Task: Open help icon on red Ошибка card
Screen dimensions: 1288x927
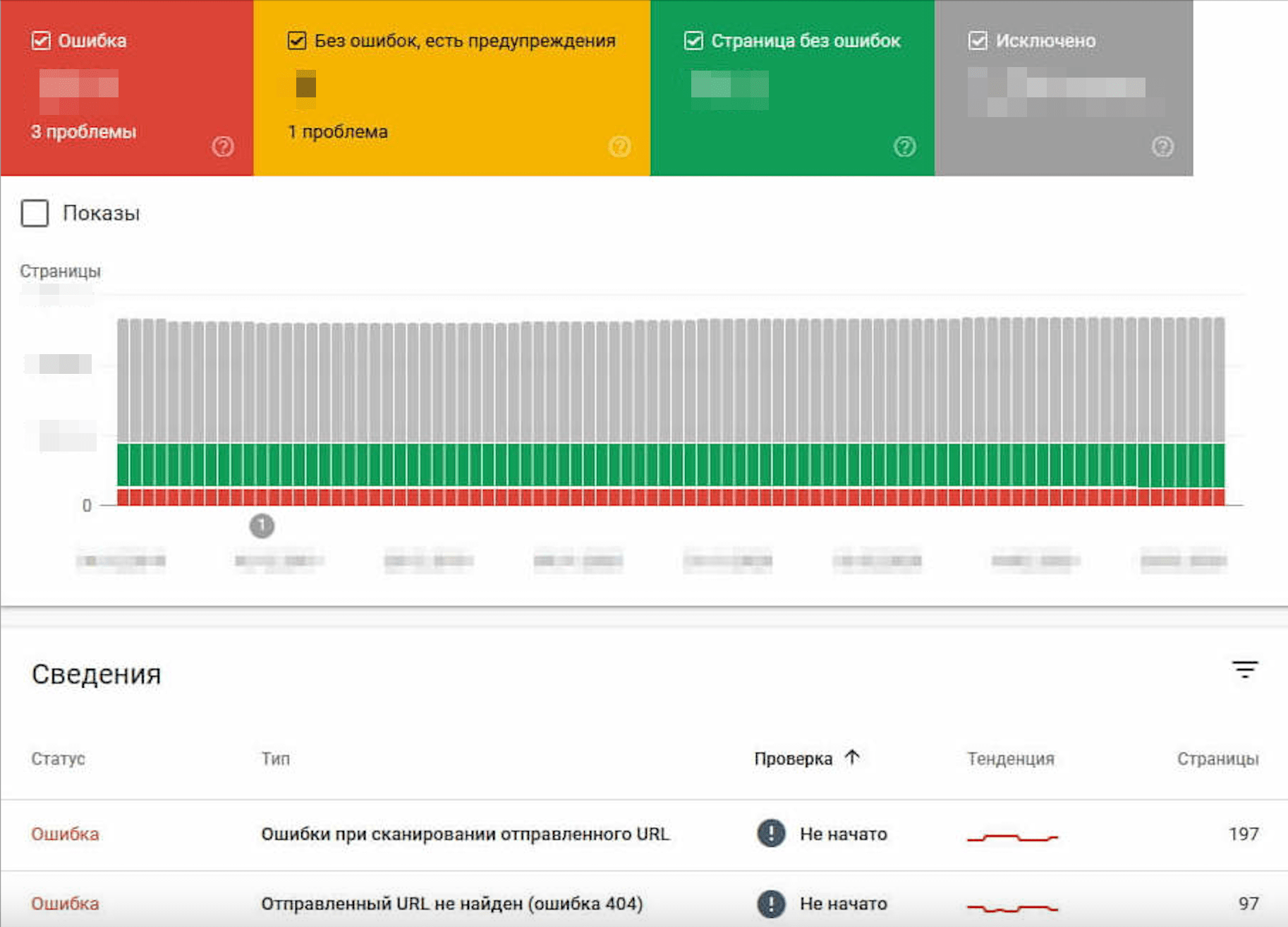Action: (x=223, y=147)
